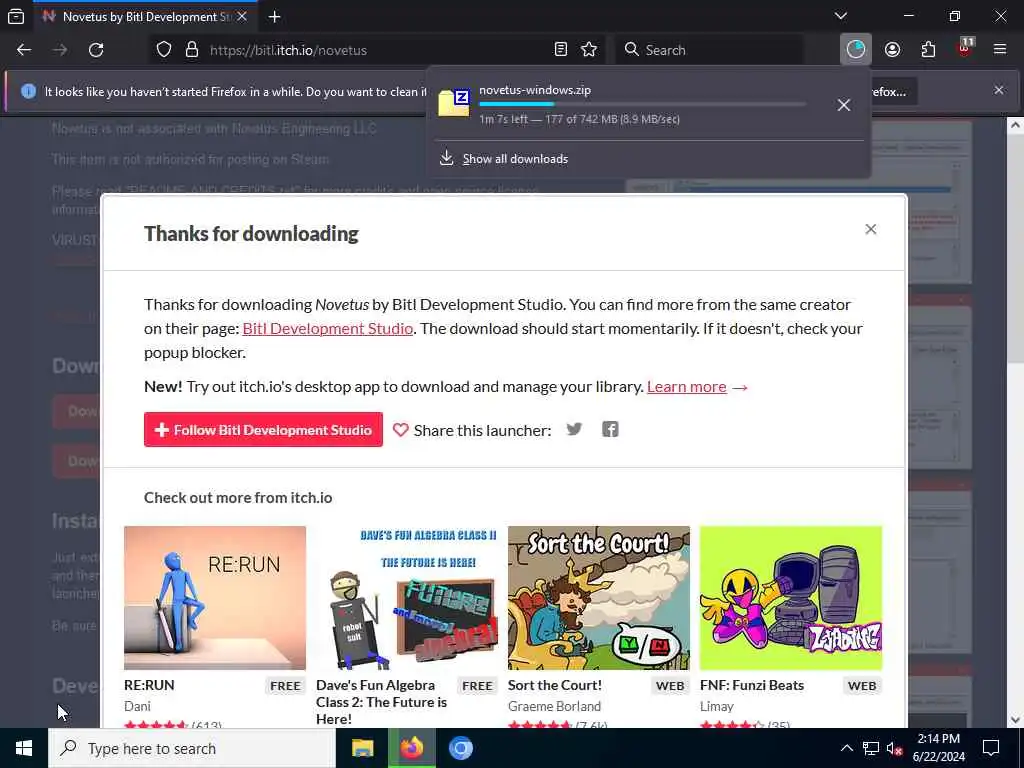Expand the system tray hidden icons chevron
1024x768 pixels.
(x=846, y=748)
